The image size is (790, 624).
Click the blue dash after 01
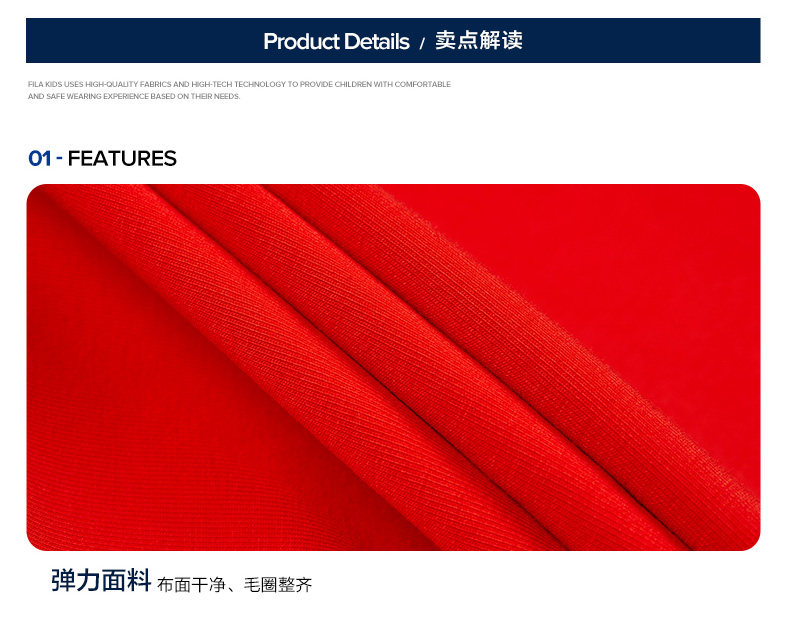point(59,159)
